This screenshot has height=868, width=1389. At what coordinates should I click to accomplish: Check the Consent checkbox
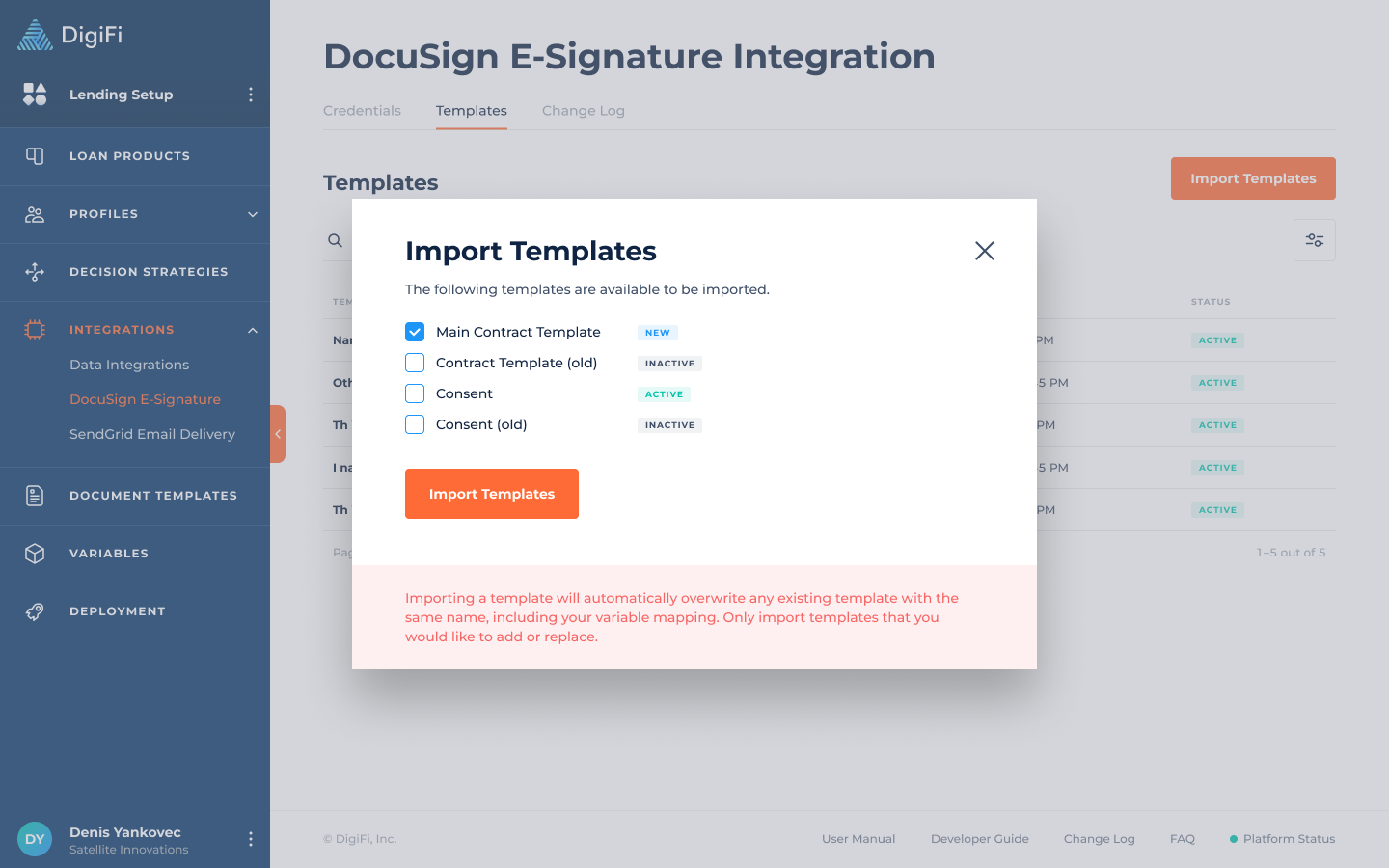415,393
